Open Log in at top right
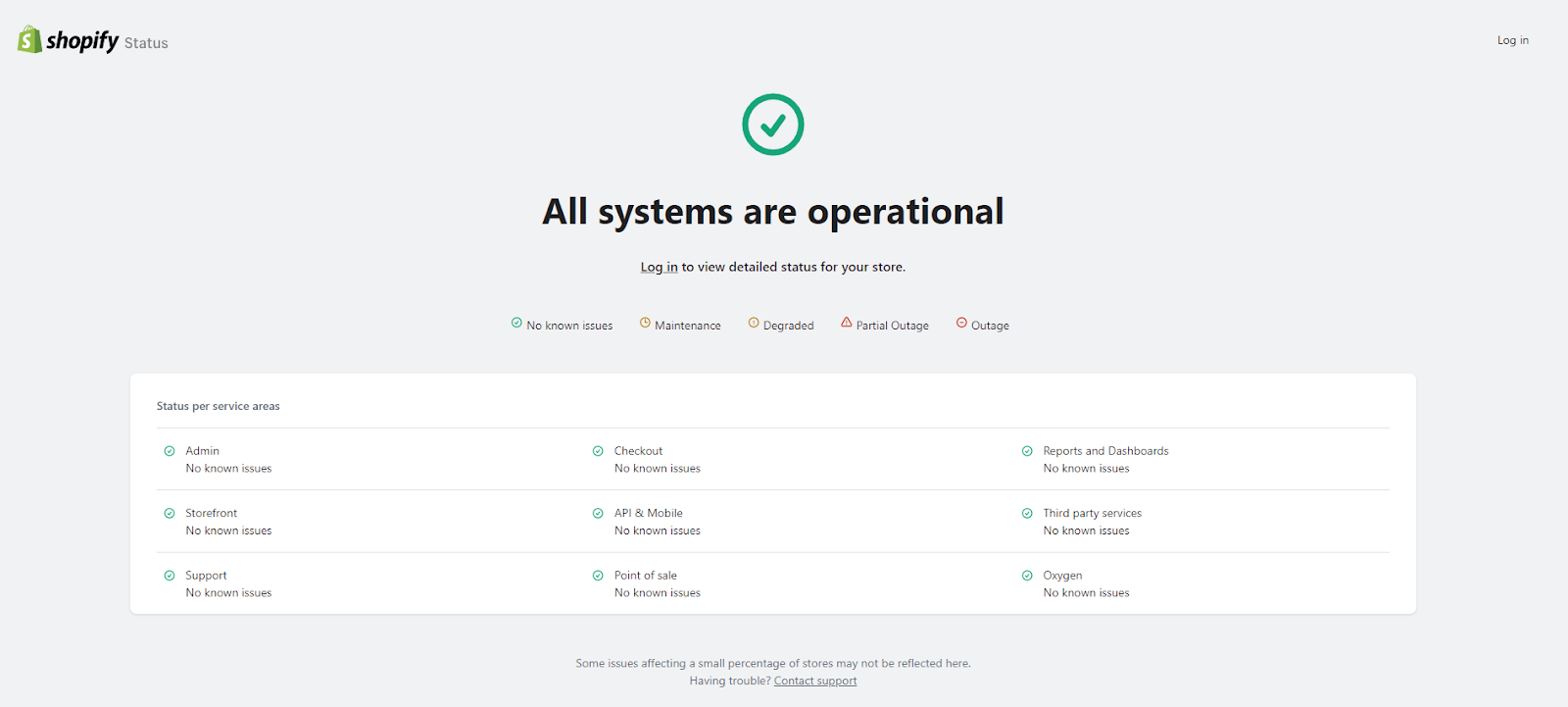1568x707 pixels. pyautogui.click(x=1512, y=40)
